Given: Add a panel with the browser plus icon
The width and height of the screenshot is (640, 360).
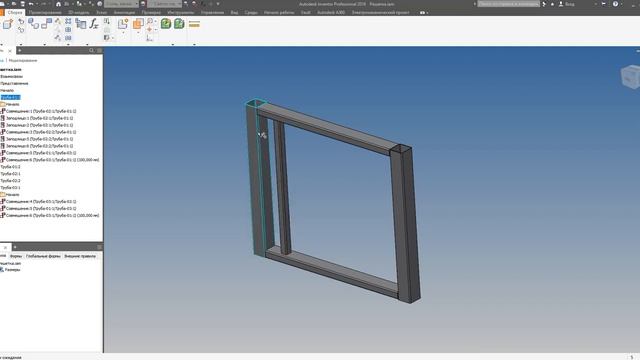Looking at the screenshot, I should coord(19,50).
